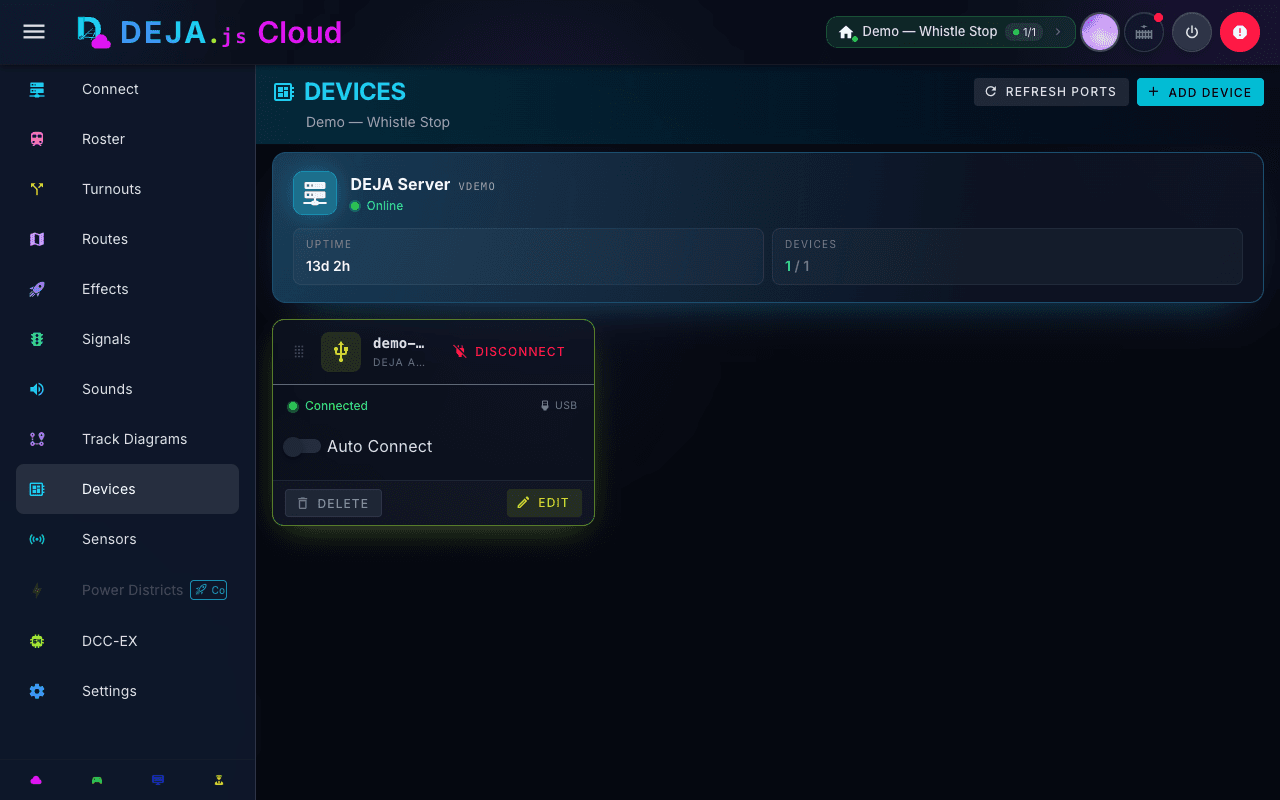Click the pink cloud icon in the sidebar footer
The width and height of the screenshot is (1280, 800).
point(36,779)
